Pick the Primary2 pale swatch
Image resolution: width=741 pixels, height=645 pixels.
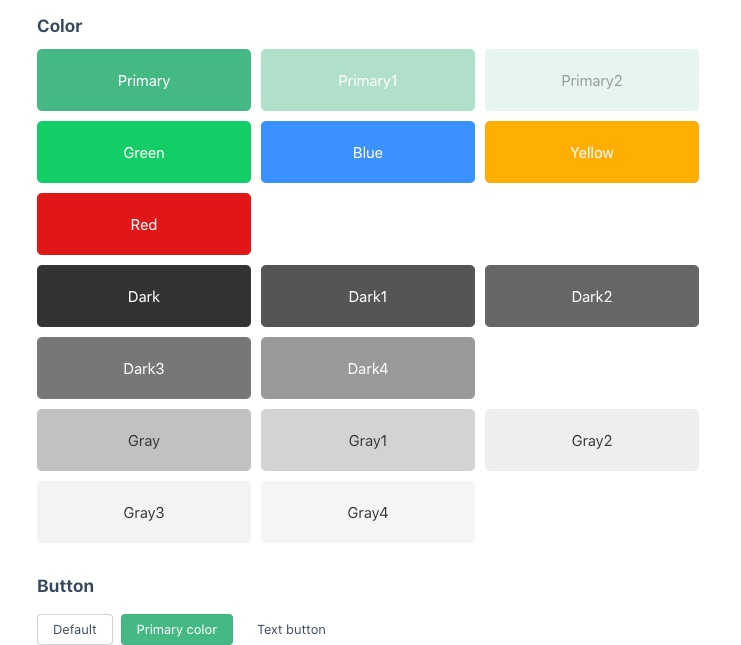(x=592, y=80)
